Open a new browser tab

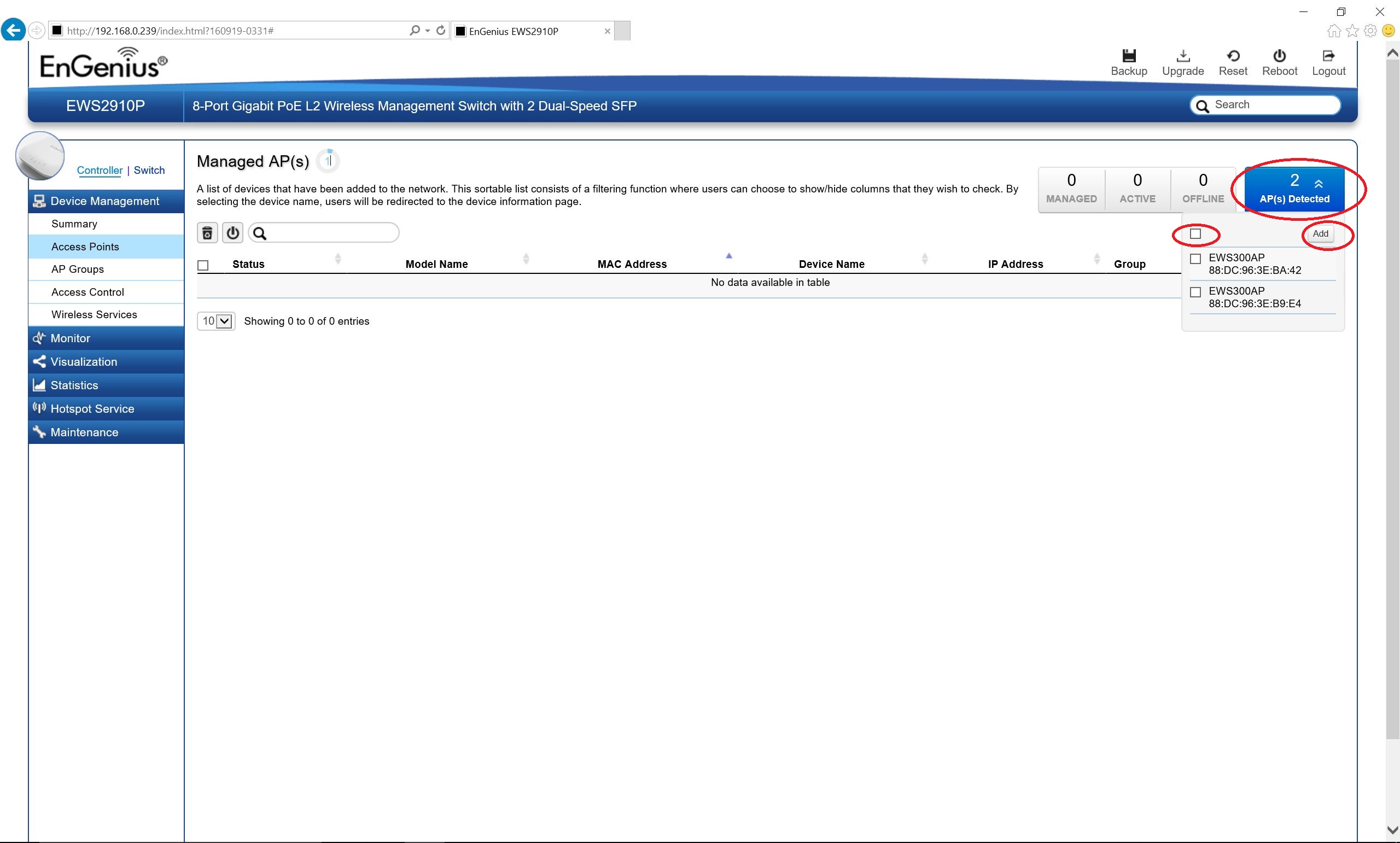tap(622, 31)
